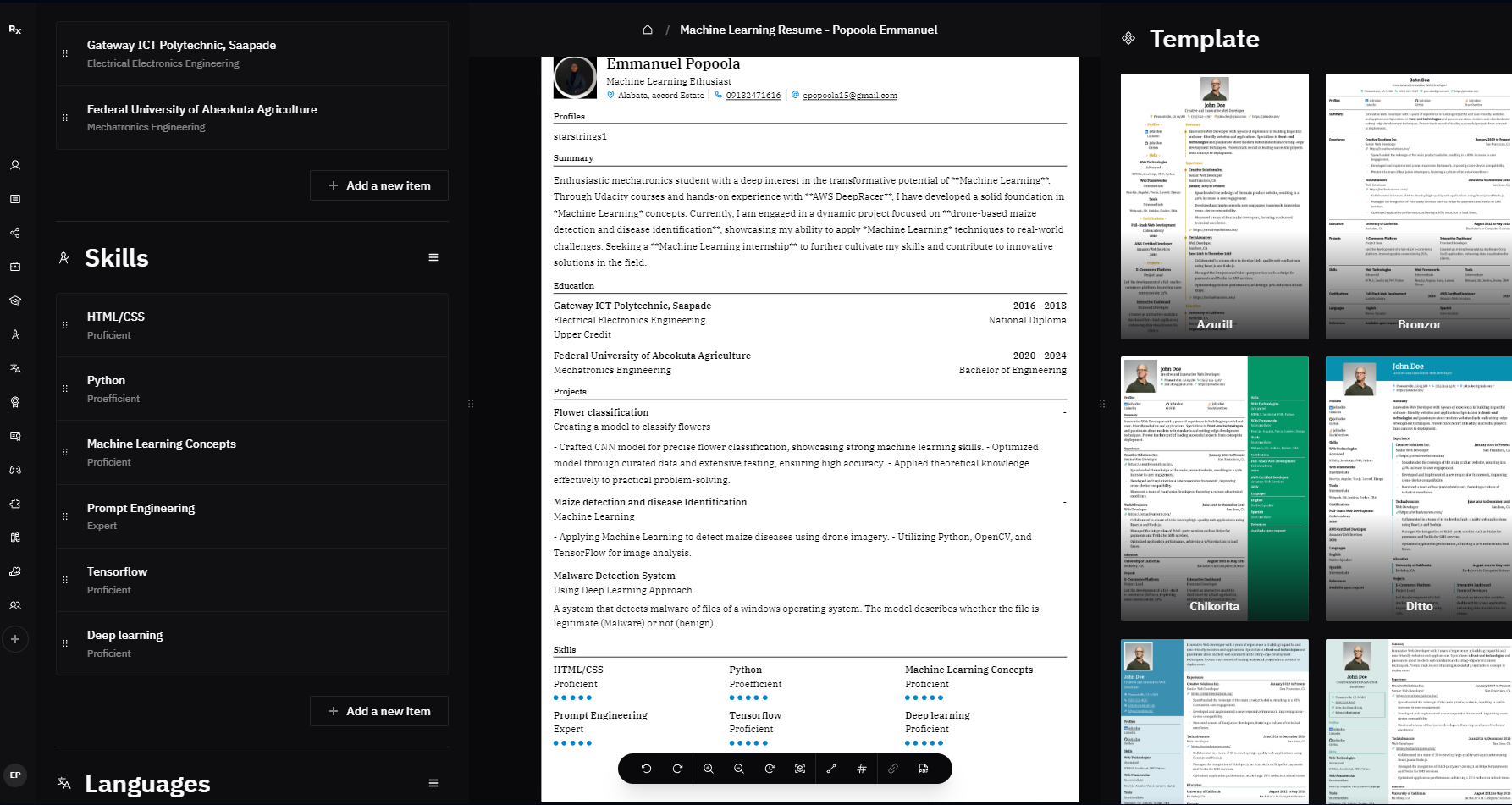Open References via the users sidebar icon
The image size is (1512, 805).
(x=15, y=605)
